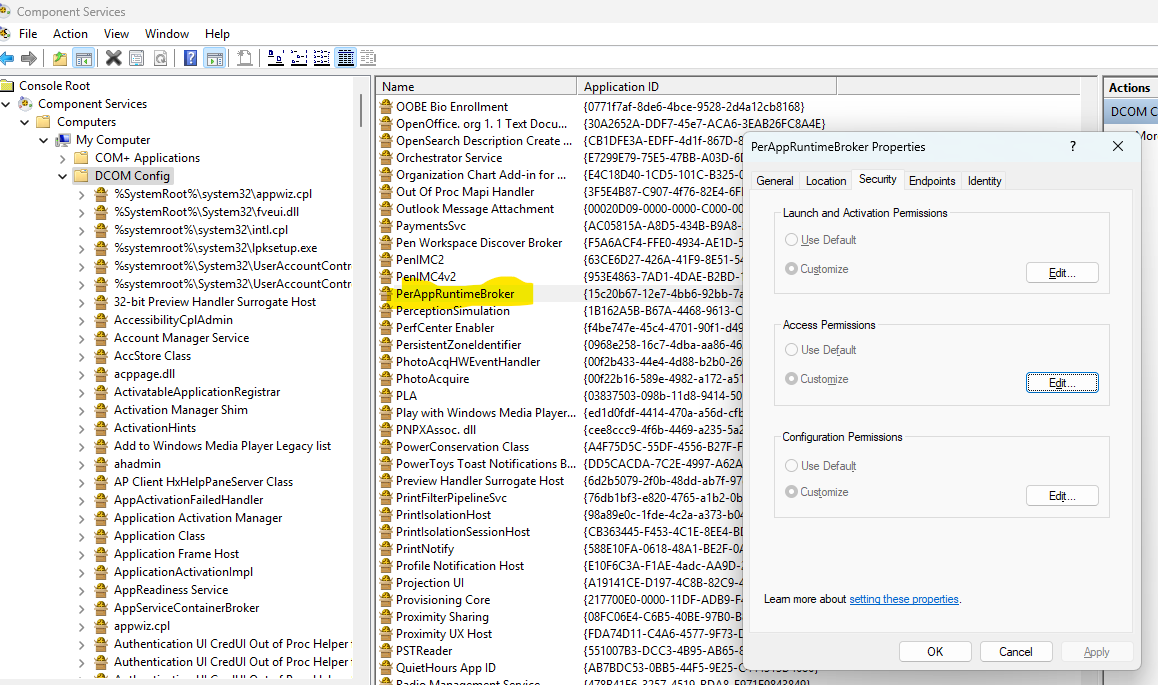Click the grey Forward arrow in toolbar
Screen dimensions: 1158x685
tap(29, 58)
